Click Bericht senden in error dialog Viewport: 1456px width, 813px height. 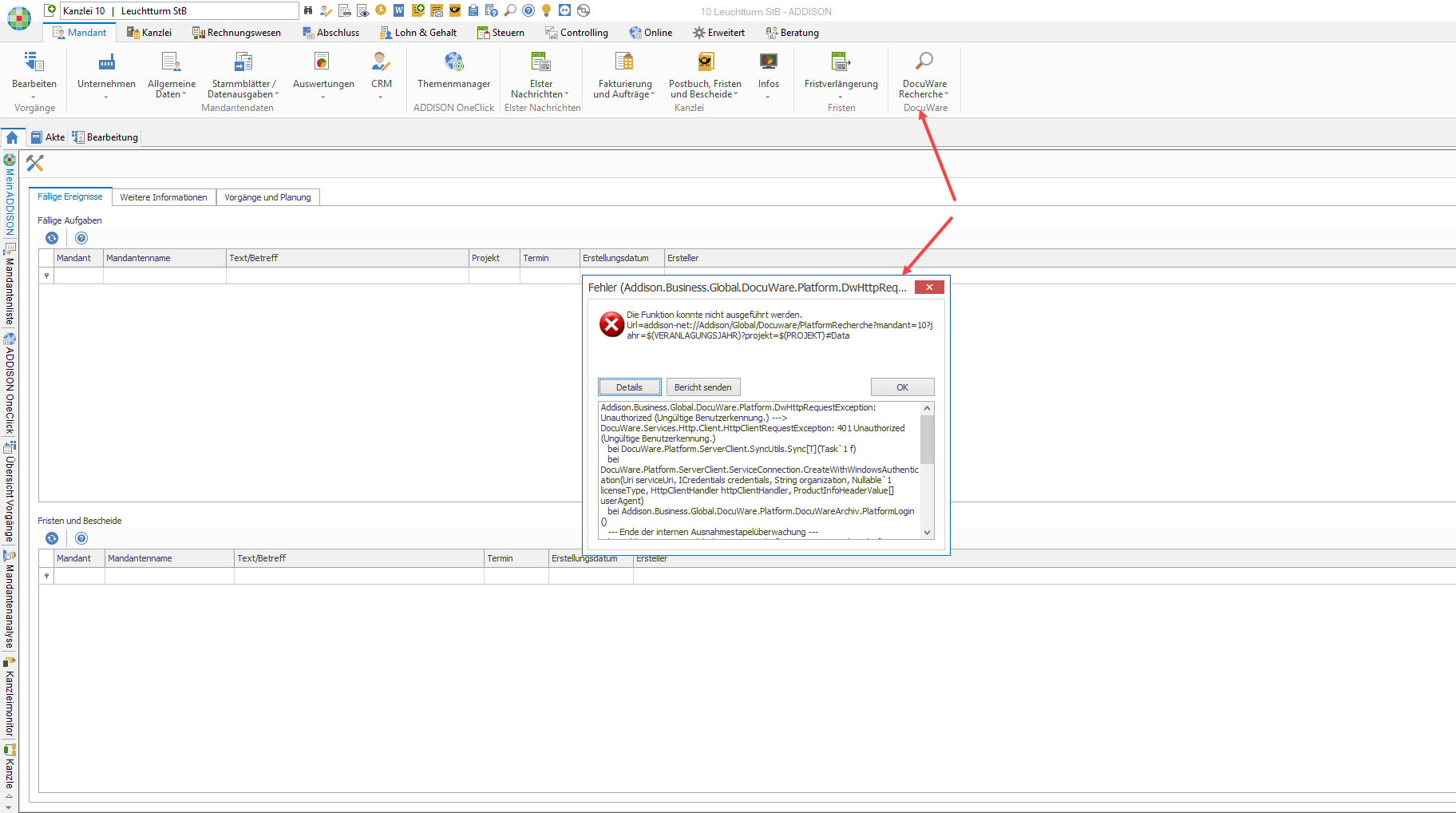[x=702, y=387]
